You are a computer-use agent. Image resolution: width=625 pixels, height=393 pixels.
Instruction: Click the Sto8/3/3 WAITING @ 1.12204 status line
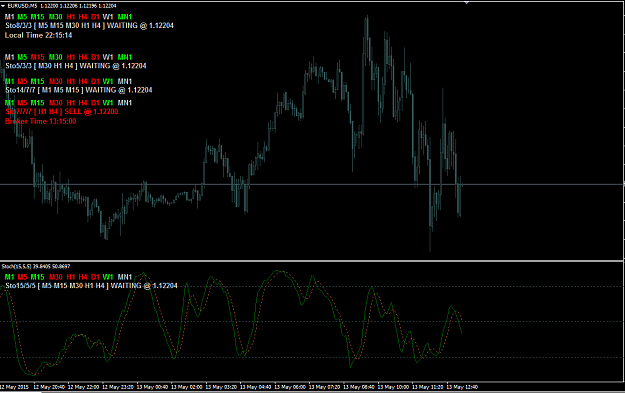(x=89, y=26)
